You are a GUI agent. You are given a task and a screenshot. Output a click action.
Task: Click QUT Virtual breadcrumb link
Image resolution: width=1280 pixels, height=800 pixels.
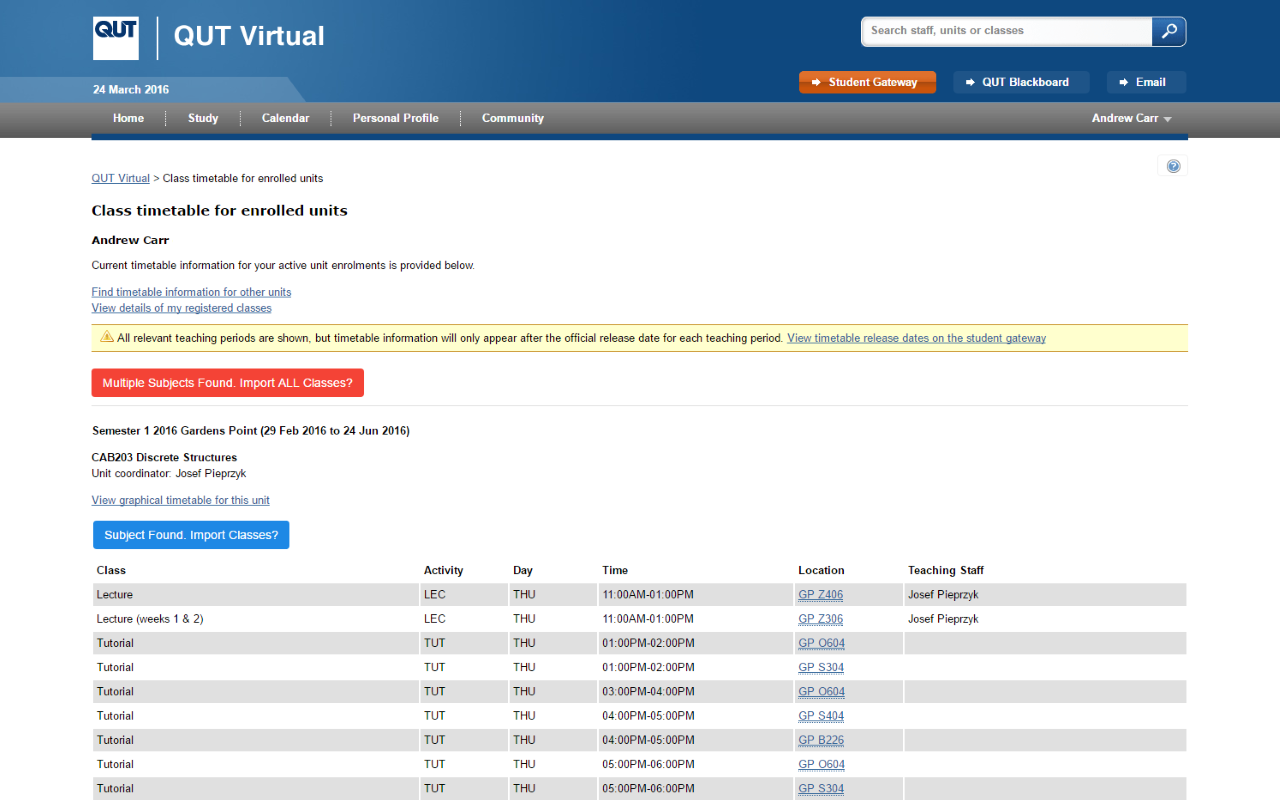click(121, 178)
